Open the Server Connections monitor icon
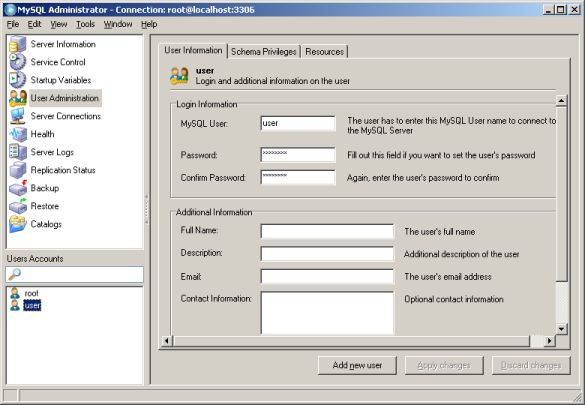The width and height of the screenshot is (585, 405). pyautogui.click(x=18, y=116)
